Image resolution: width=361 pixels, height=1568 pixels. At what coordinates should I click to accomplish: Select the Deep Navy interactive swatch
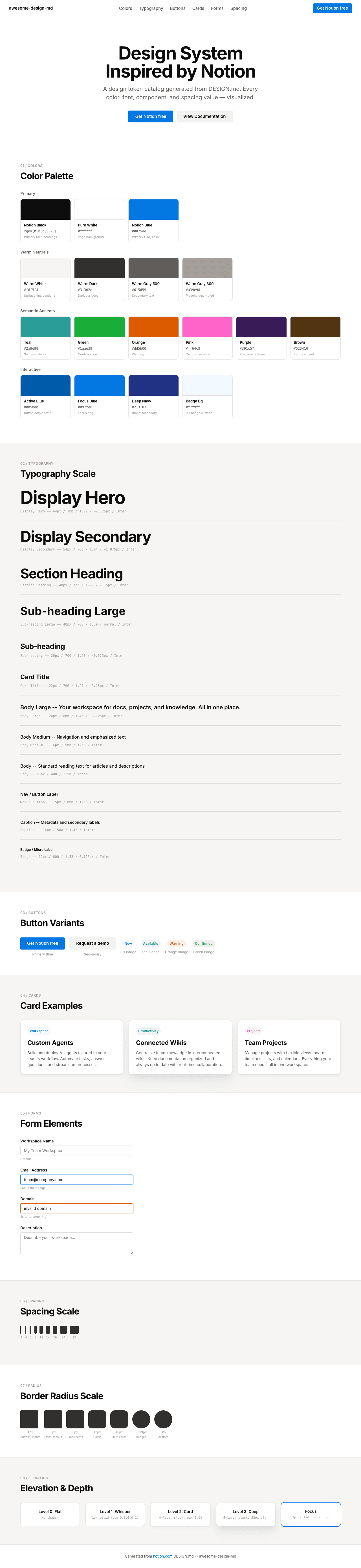point(153,385)
